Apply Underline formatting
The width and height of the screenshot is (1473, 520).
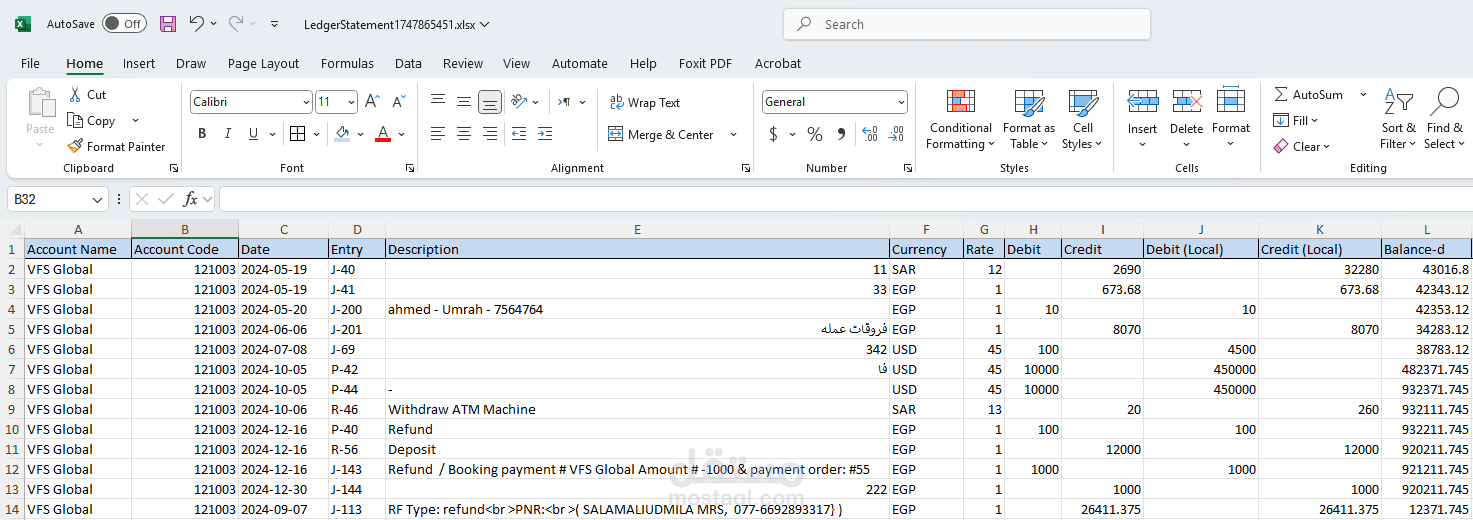pos(253,134)
